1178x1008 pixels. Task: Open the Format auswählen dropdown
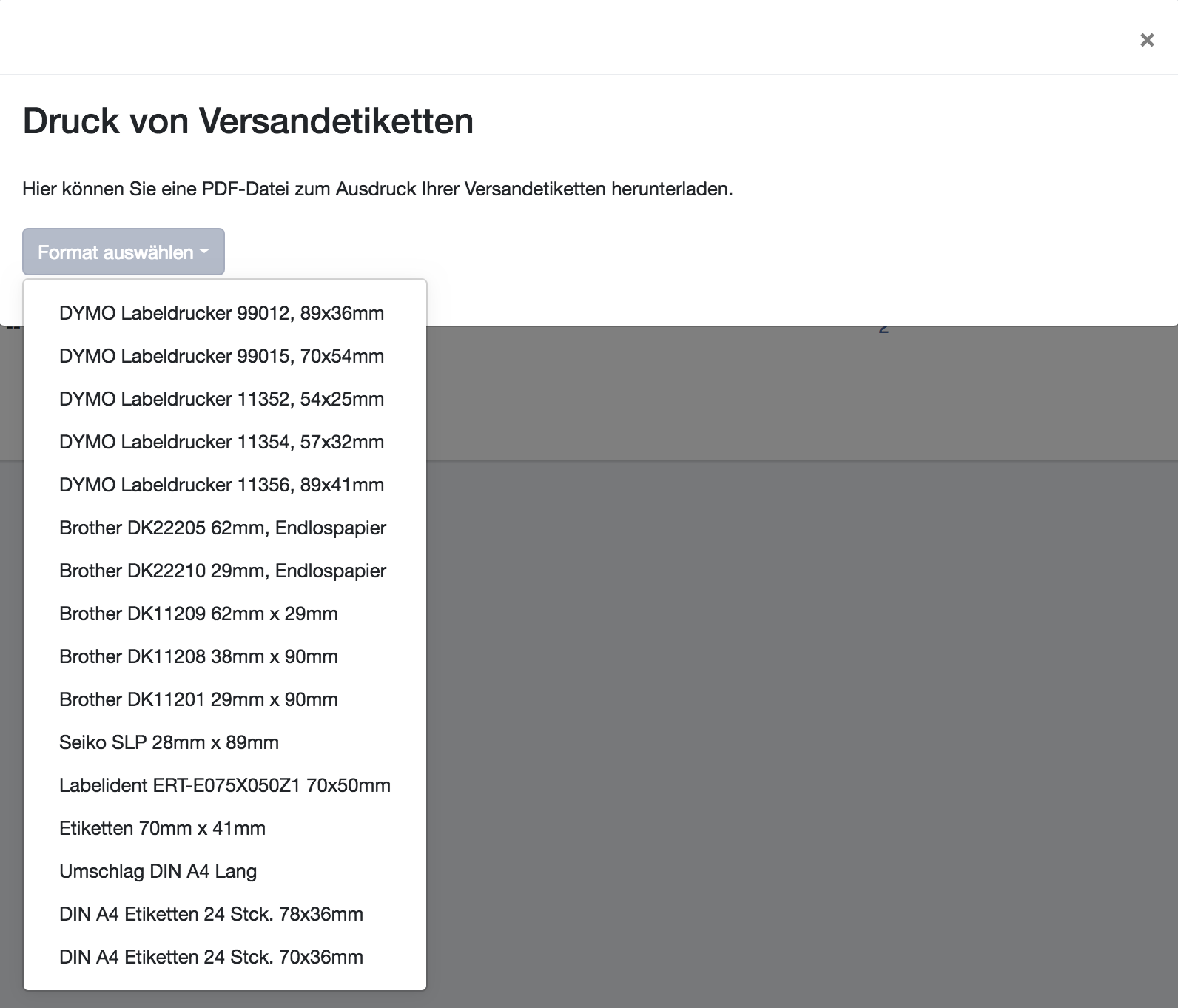click(124, 252)
